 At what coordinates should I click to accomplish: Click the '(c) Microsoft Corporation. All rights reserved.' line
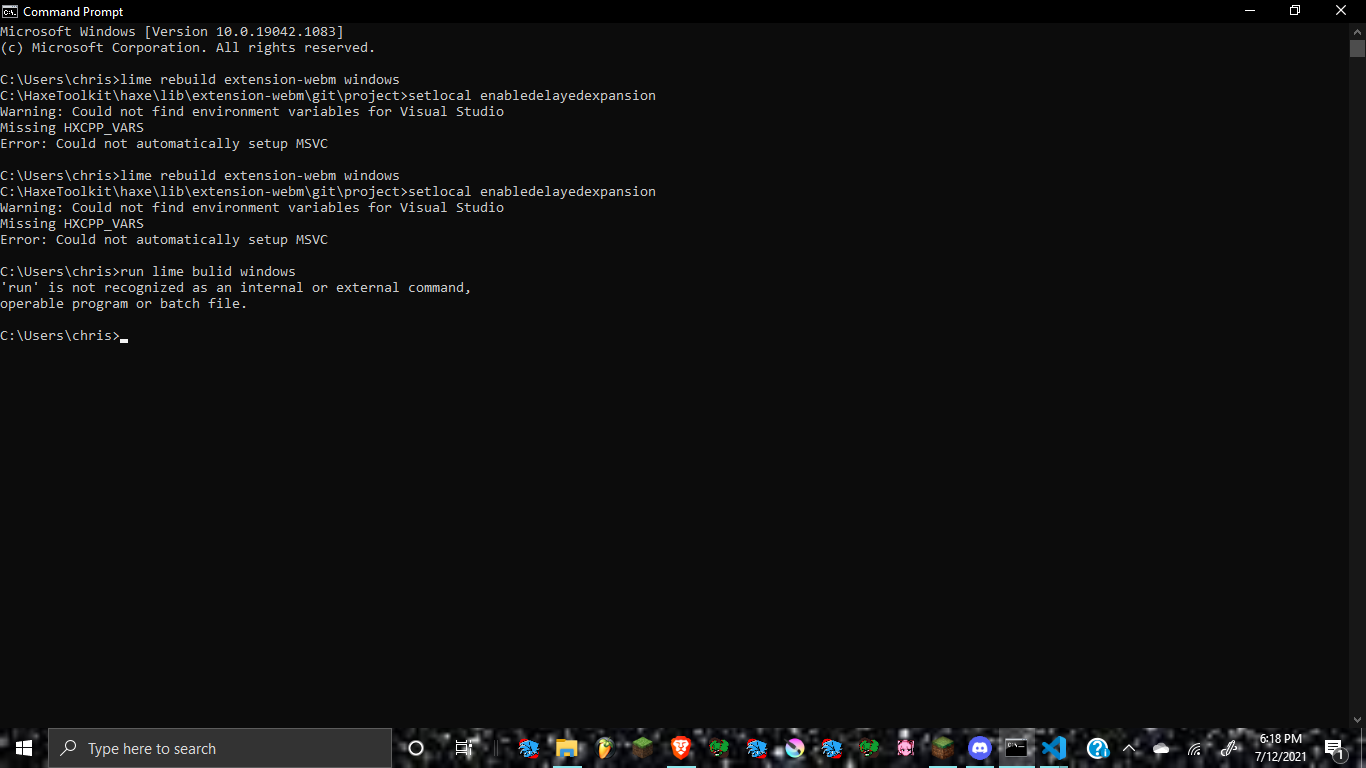188,48
